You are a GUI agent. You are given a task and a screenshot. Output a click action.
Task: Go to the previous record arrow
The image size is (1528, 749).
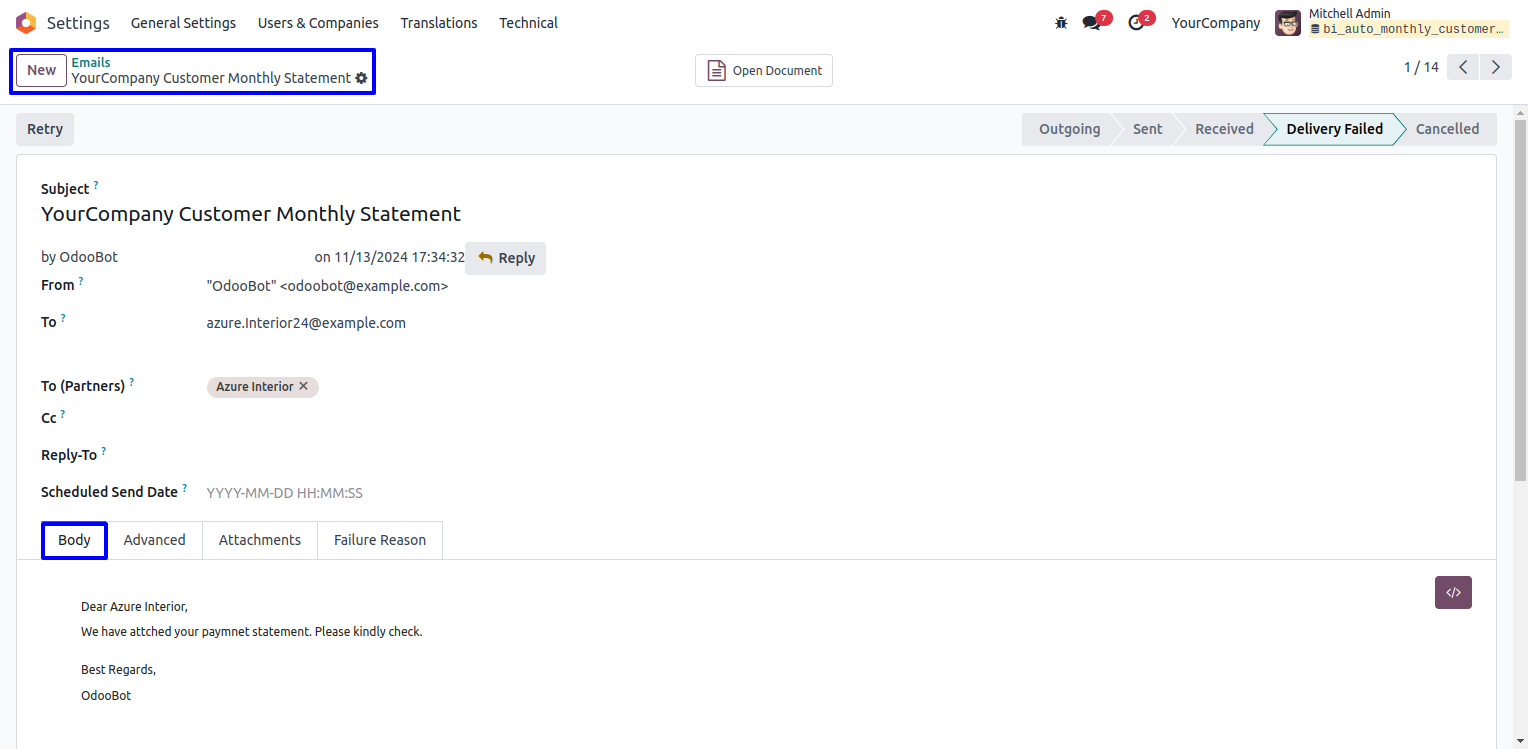click(x=1463, y=67)
